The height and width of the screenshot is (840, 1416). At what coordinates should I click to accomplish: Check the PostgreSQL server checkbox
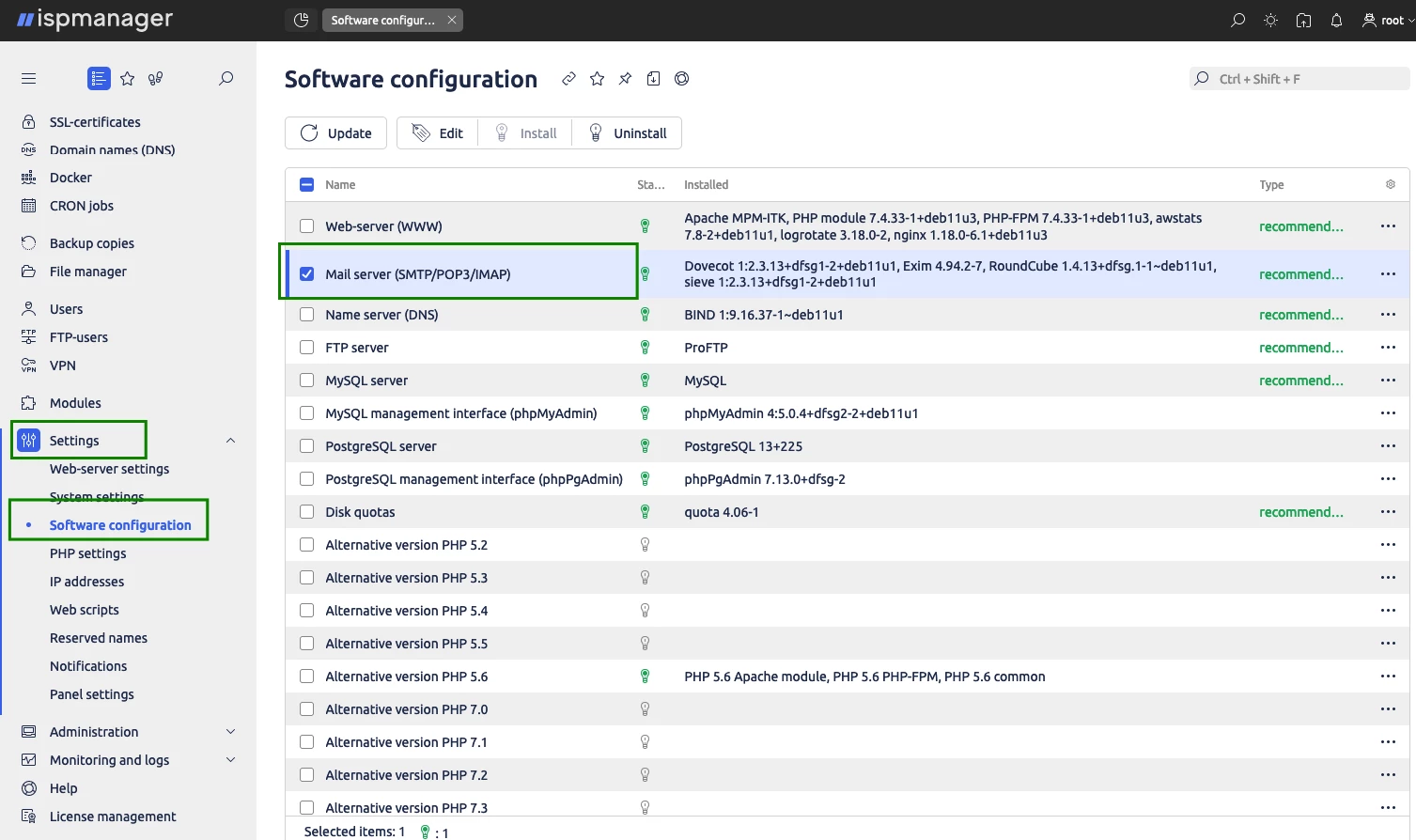coord(306,446)
